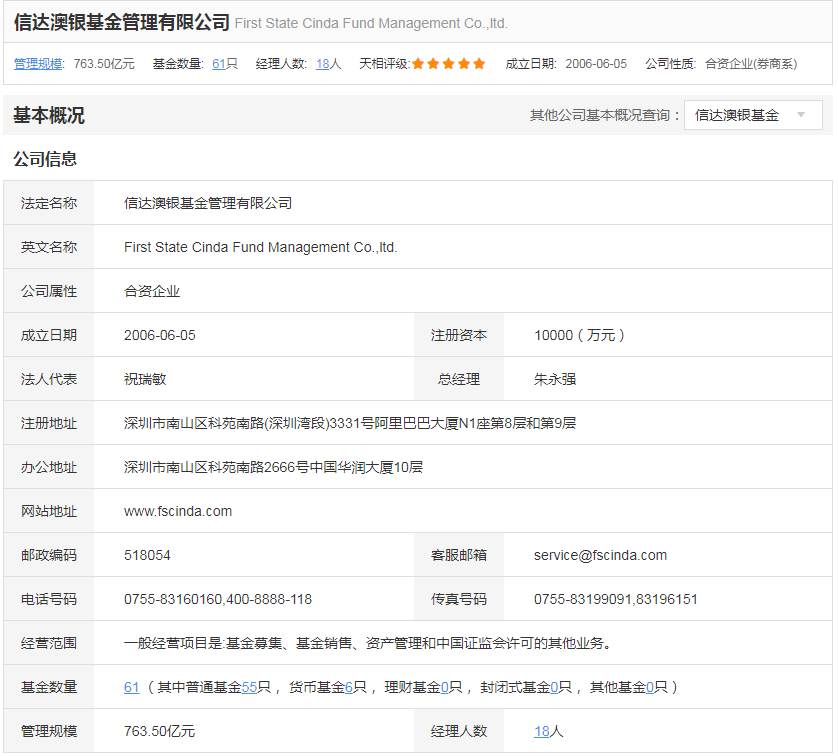Click the service@fscinda.com email address
This screenshot has width=838, height=756.
600,555
